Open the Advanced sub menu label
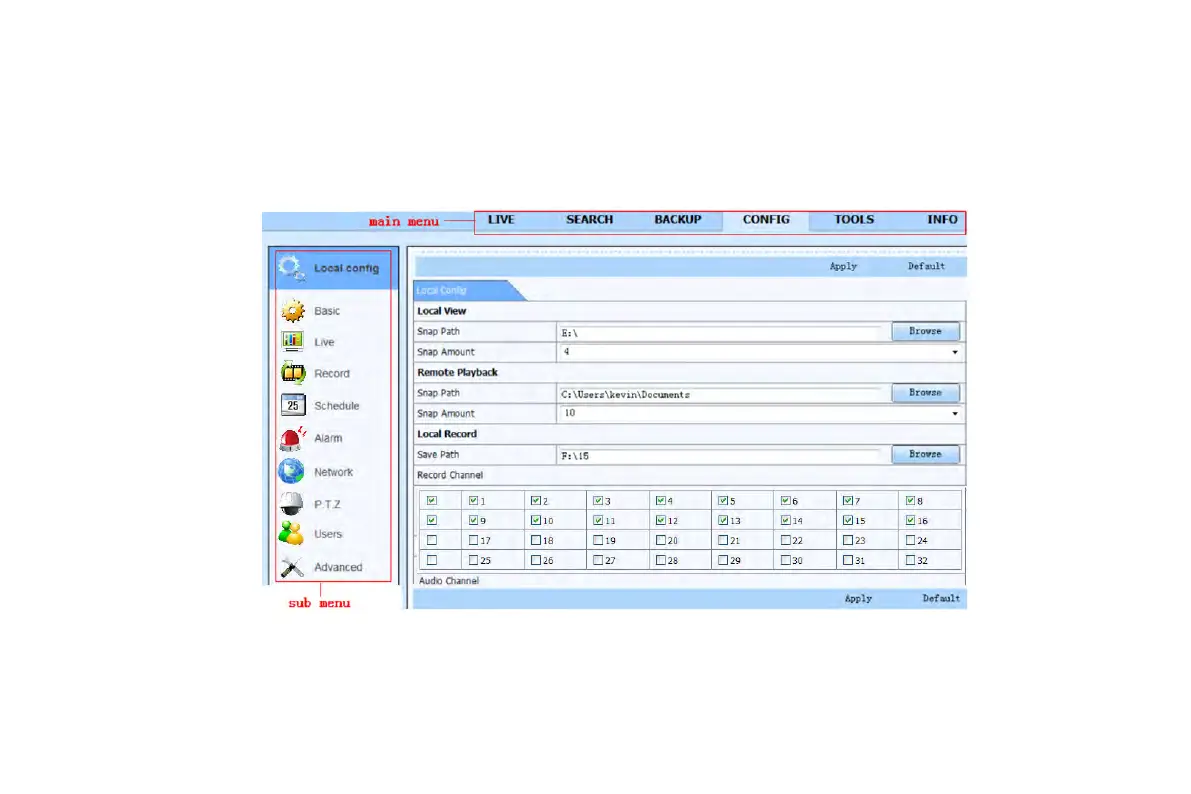The width and height of the screenshot is (1191, 794). (338, 567)
